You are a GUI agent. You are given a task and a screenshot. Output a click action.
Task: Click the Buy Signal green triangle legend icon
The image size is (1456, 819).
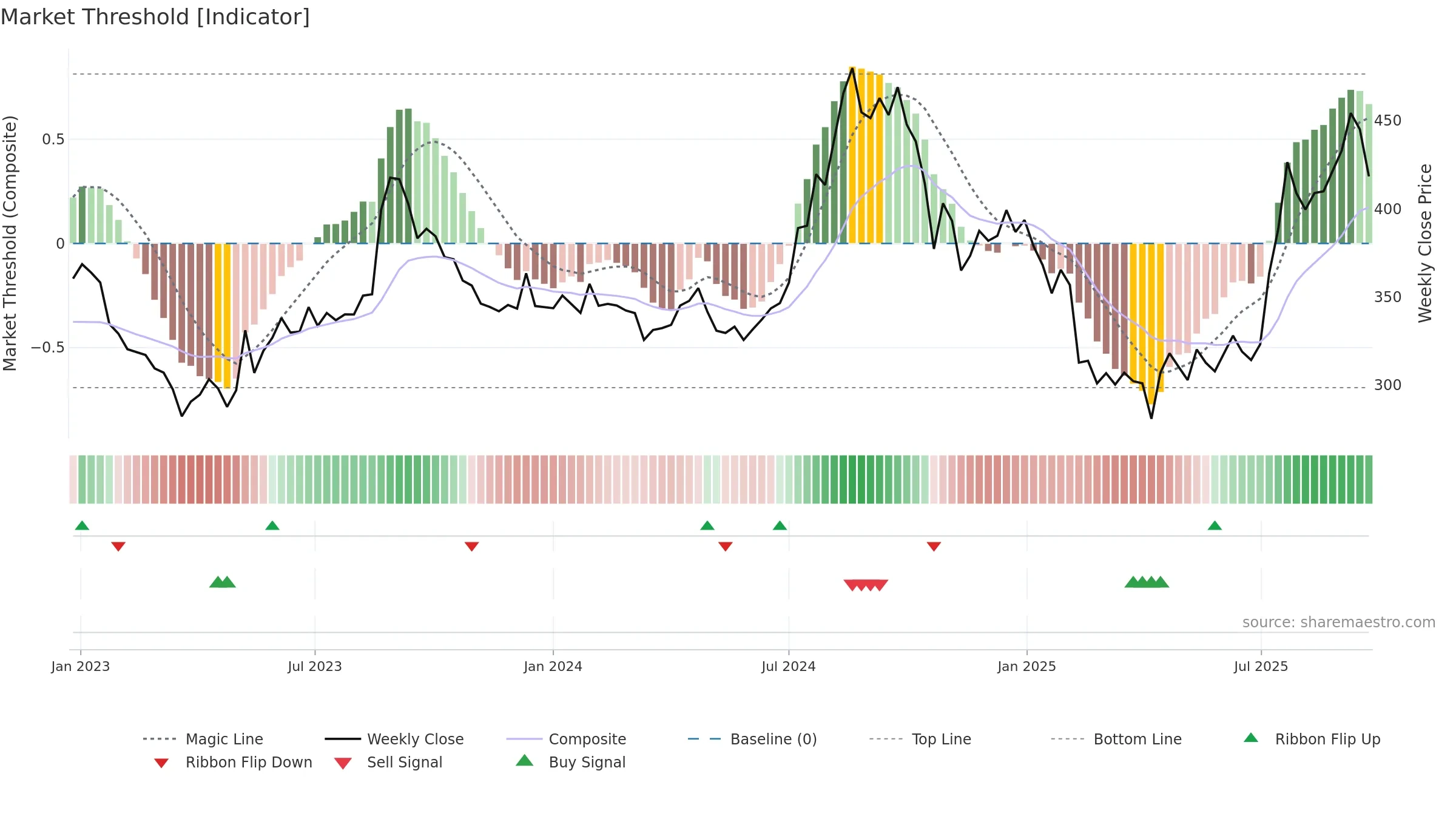pos(524,760)
